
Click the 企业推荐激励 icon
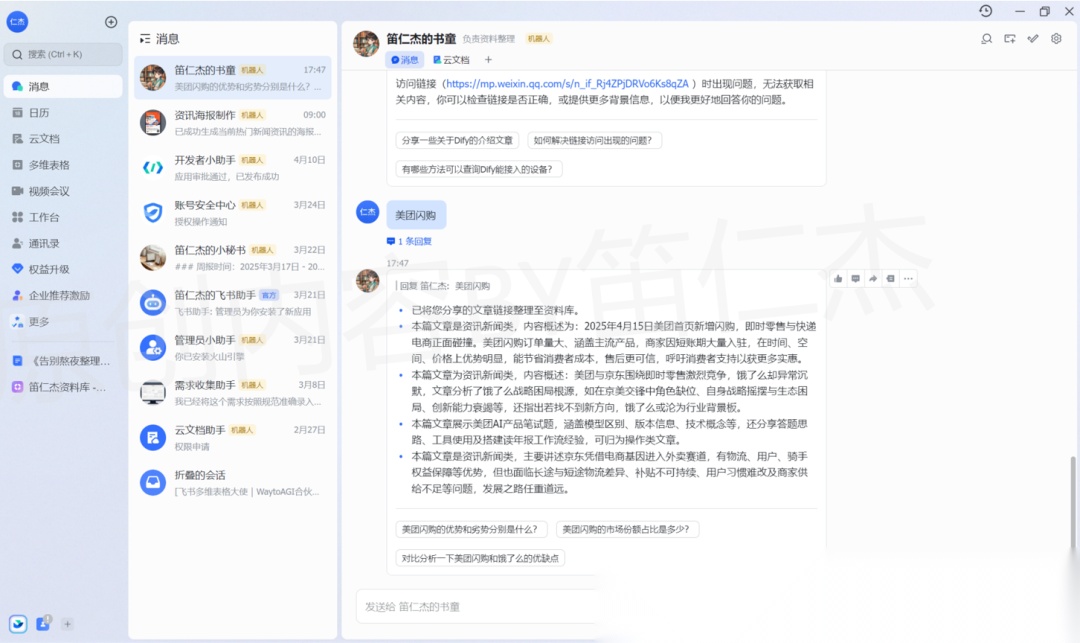tap(17, 295)
